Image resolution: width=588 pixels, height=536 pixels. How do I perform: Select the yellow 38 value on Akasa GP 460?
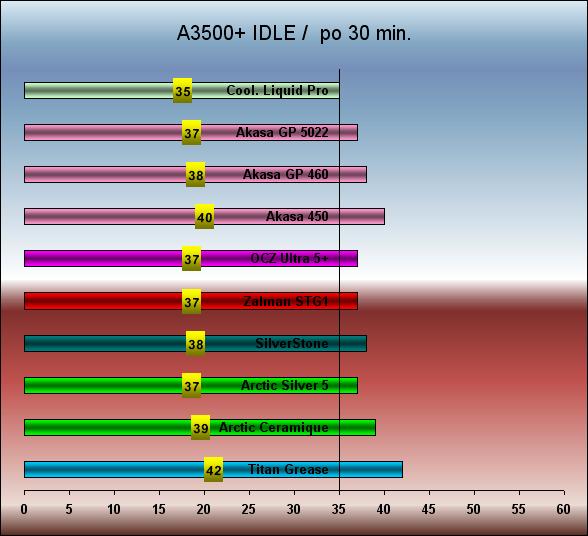(196, 174)
